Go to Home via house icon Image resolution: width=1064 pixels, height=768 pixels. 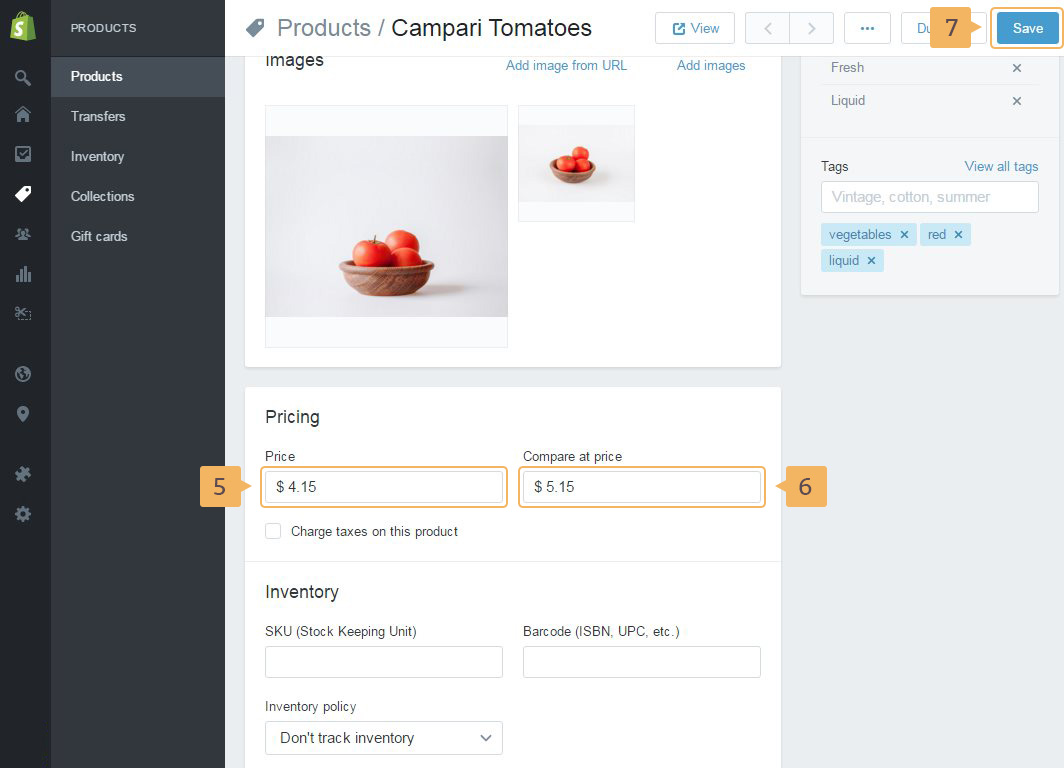pos(23,115)
